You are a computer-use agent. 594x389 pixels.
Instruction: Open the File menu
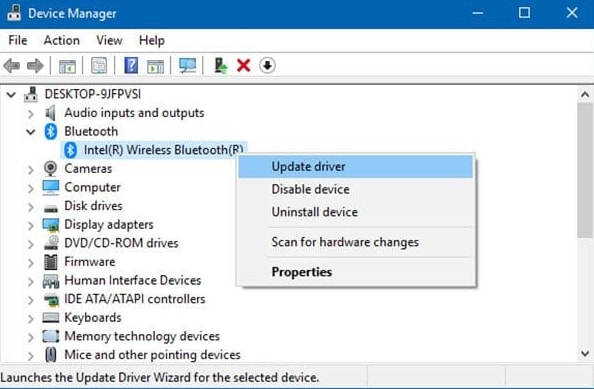click(18, 40)
